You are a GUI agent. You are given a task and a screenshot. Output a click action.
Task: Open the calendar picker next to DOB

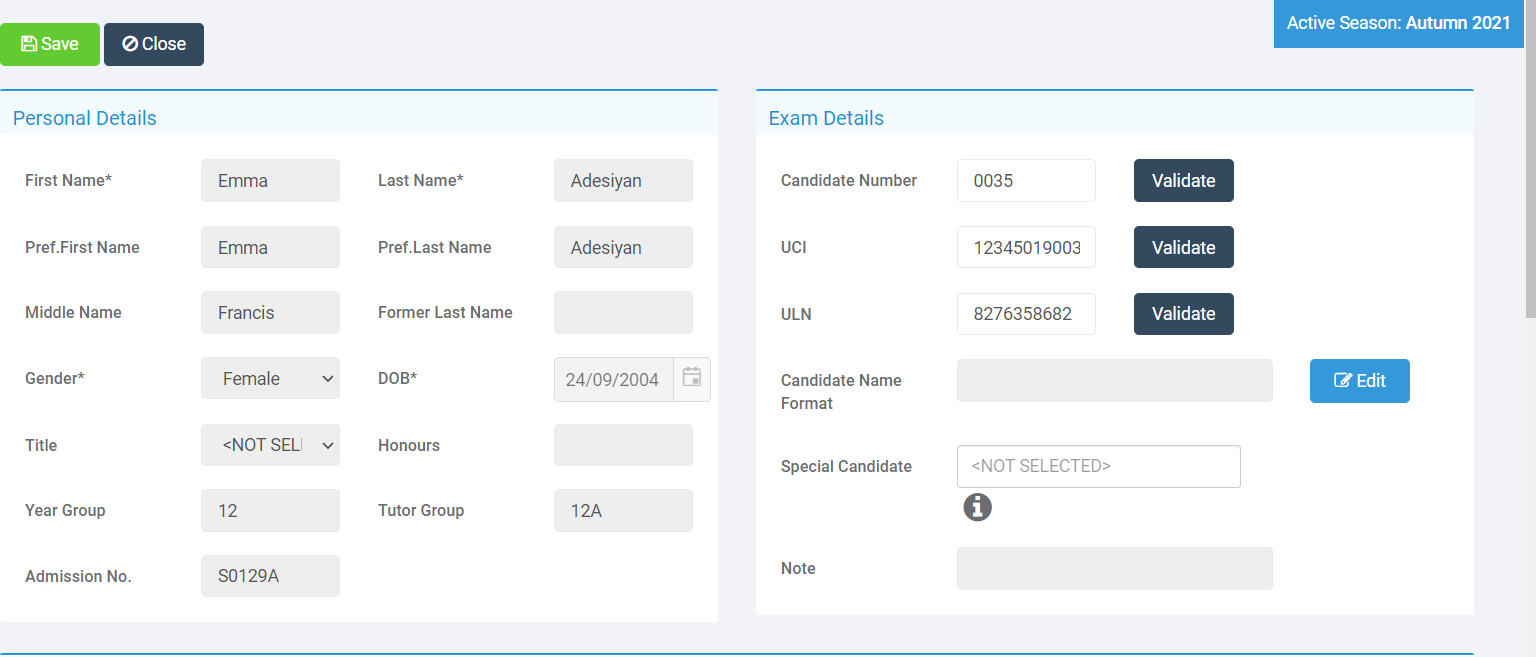click(x=692, y=379)
